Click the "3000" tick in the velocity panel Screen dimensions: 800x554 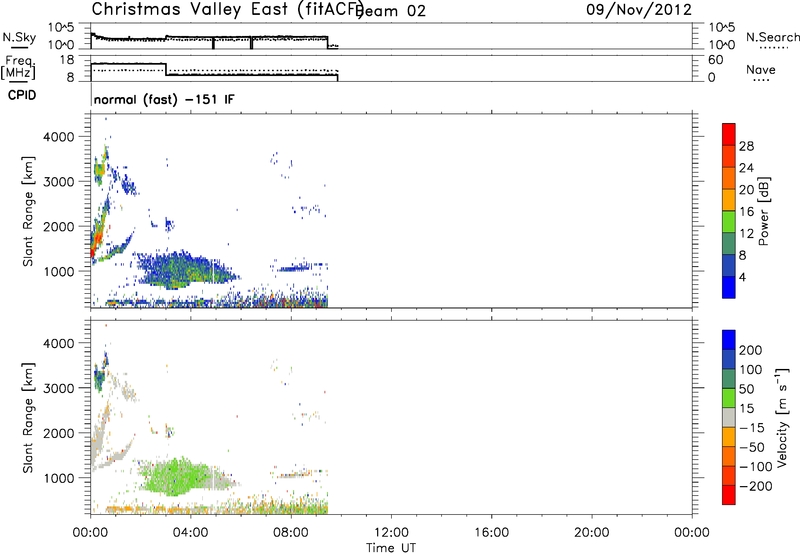tap(59, 388)
